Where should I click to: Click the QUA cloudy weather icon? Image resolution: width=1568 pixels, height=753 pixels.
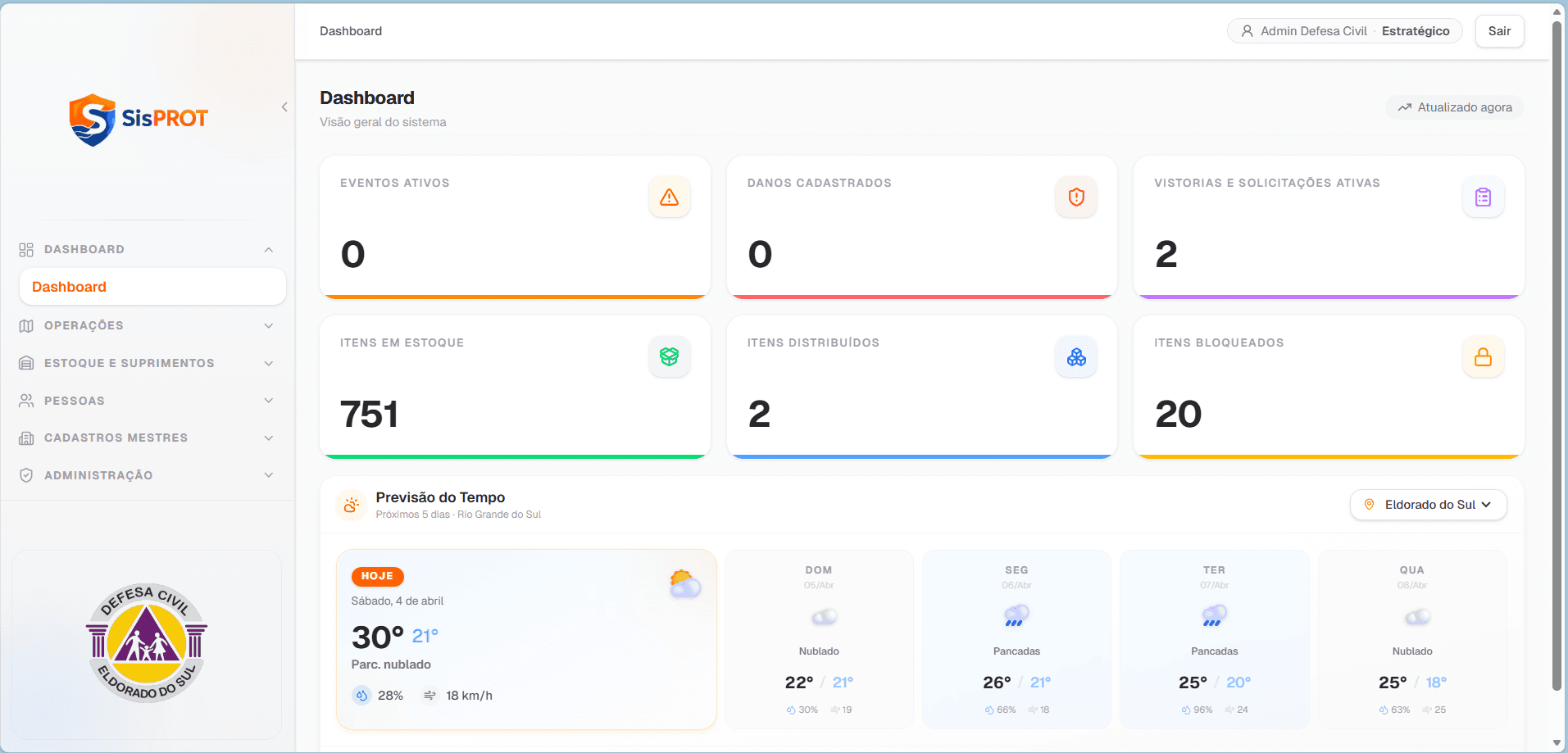tap(1417, 616)
